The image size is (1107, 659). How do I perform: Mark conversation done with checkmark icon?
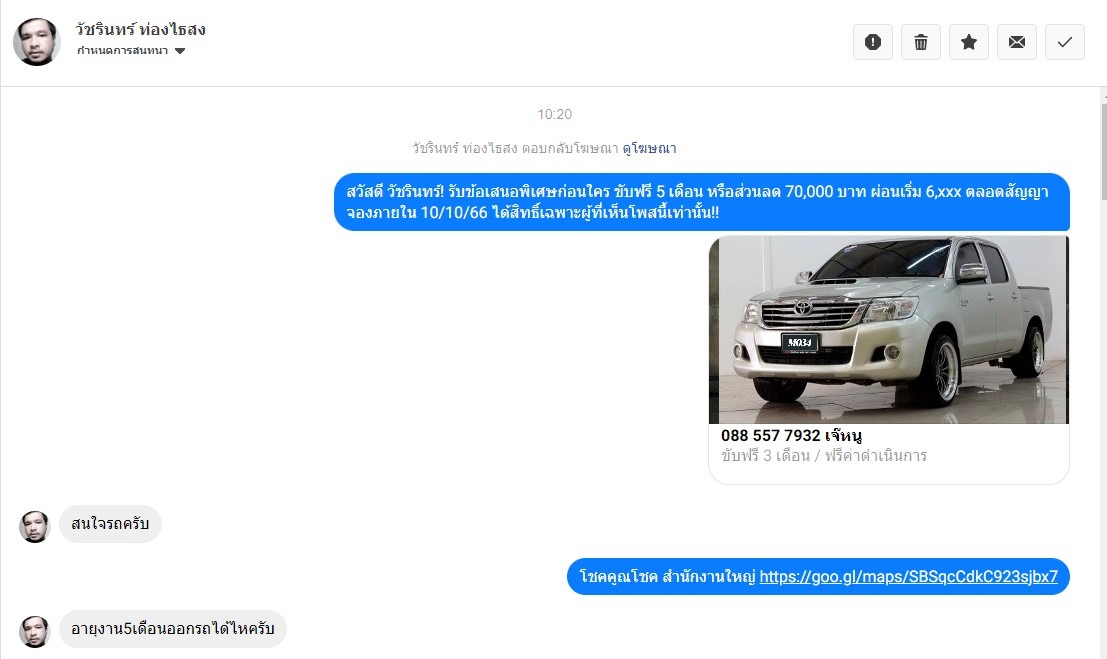pos(1065,42)
